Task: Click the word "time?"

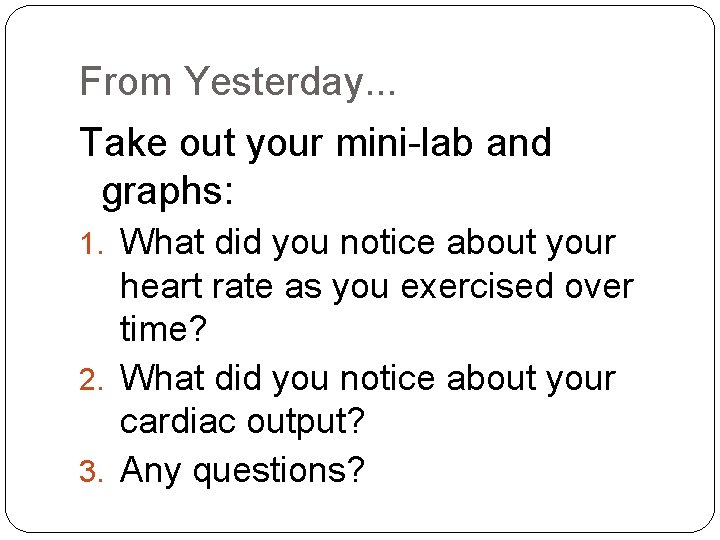Action: pyautogui.click(x=163, y=329)
